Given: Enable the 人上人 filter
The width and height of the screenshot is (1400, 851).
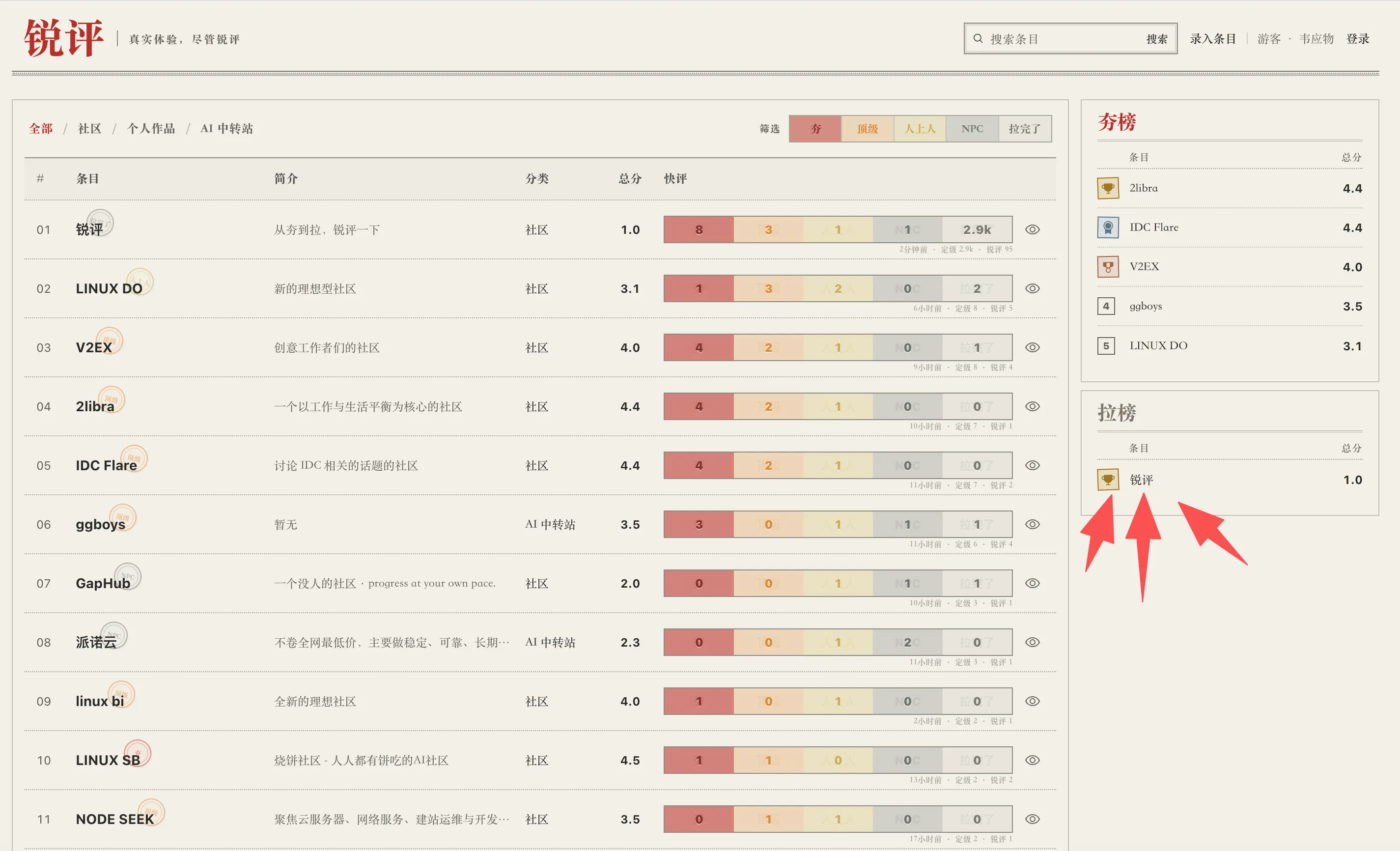Looking at the screenshot, I should click(920, 128).
